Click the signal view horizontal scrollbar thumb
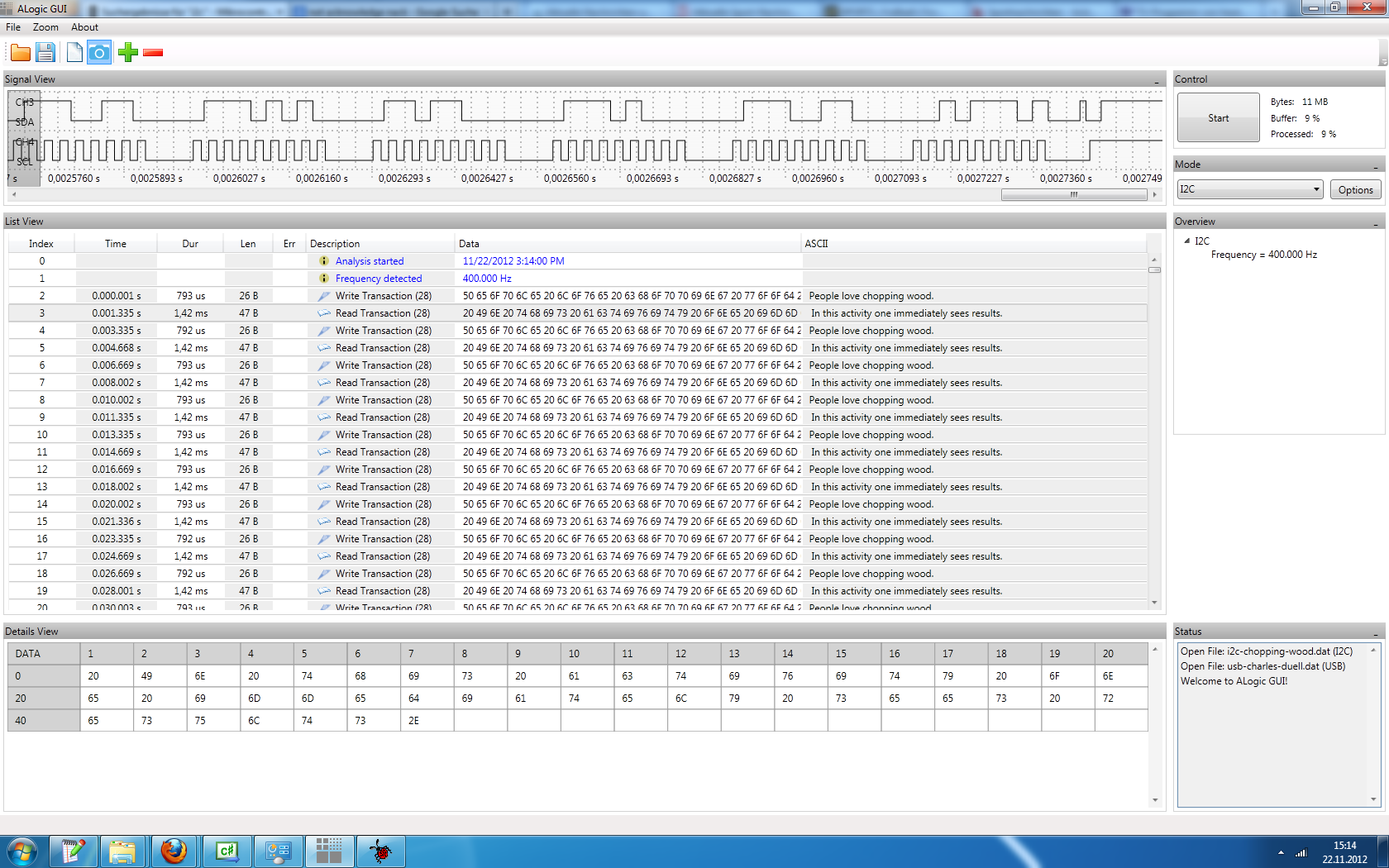 tap(1073, 195)
